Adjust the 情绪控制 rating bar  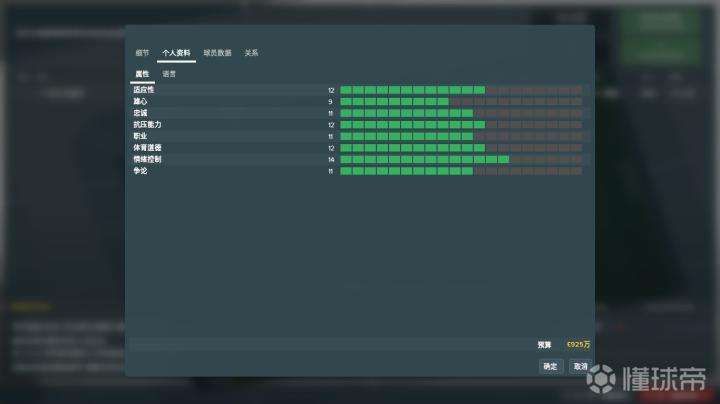pyautogui.click(x=461, y=159)
